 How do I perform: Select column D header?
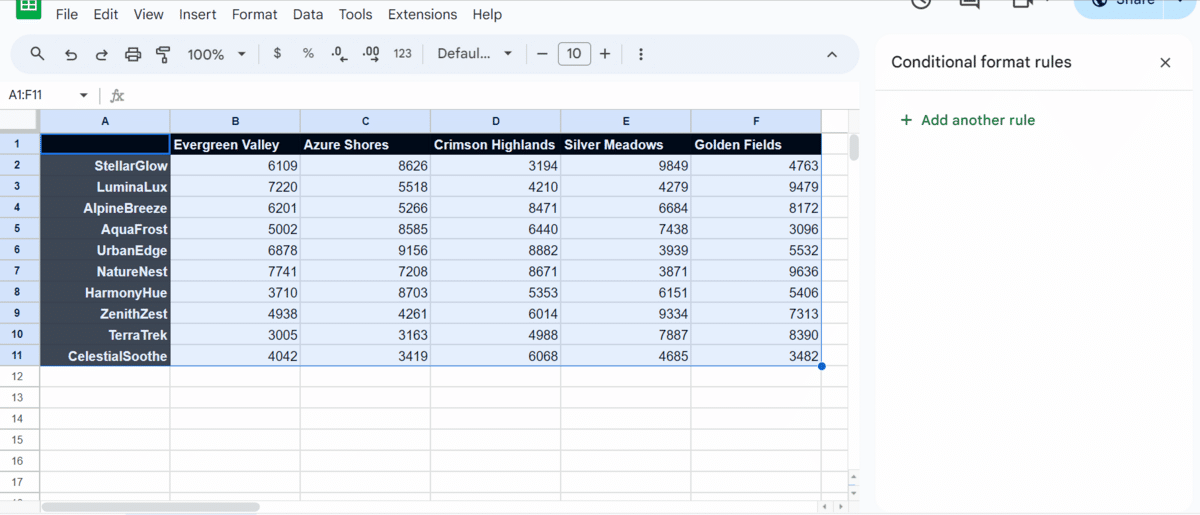495,121
